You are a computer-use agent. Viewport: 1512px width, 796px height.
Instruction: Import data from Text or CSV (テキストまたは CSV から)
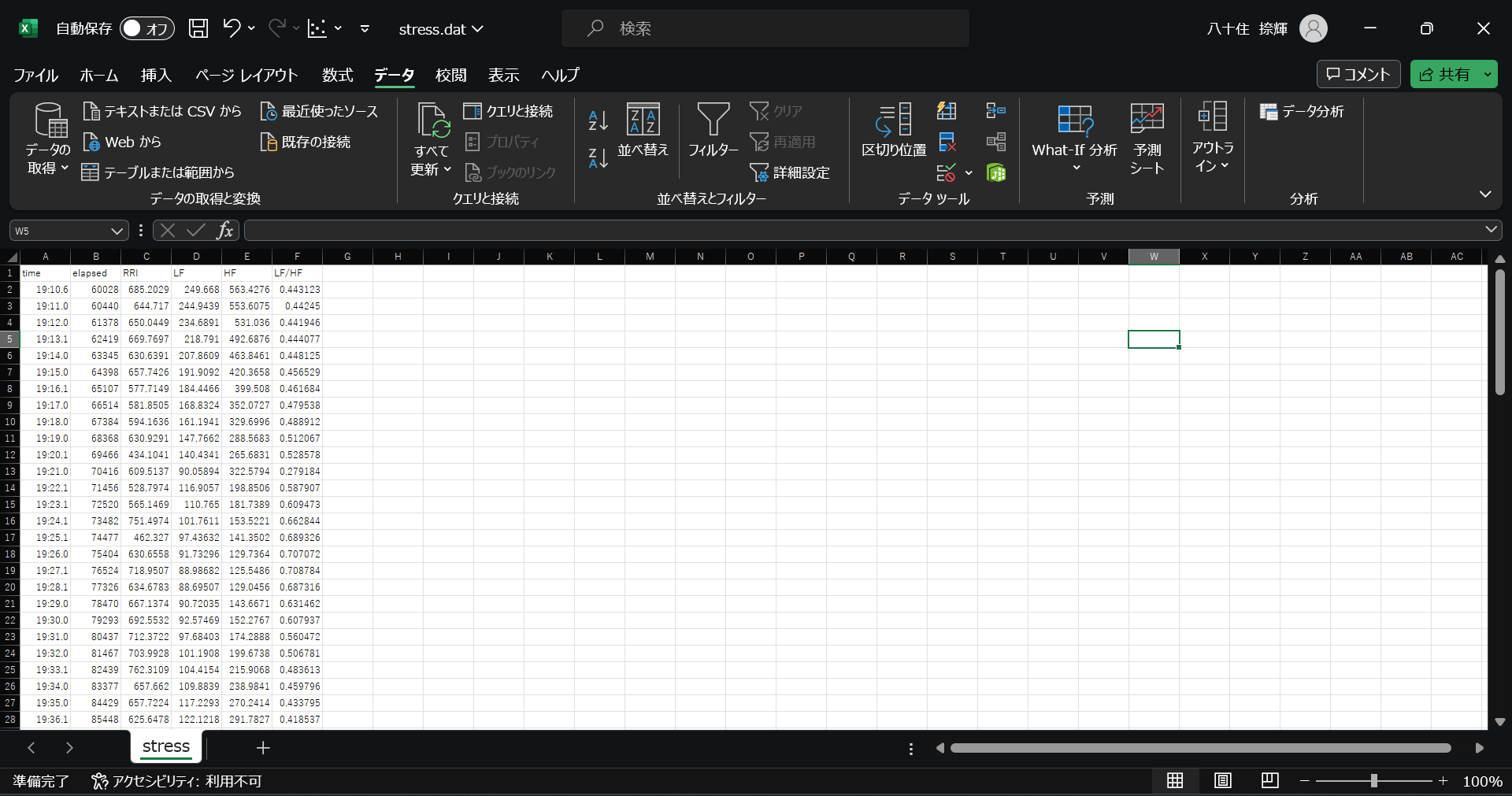click(162, 112)
